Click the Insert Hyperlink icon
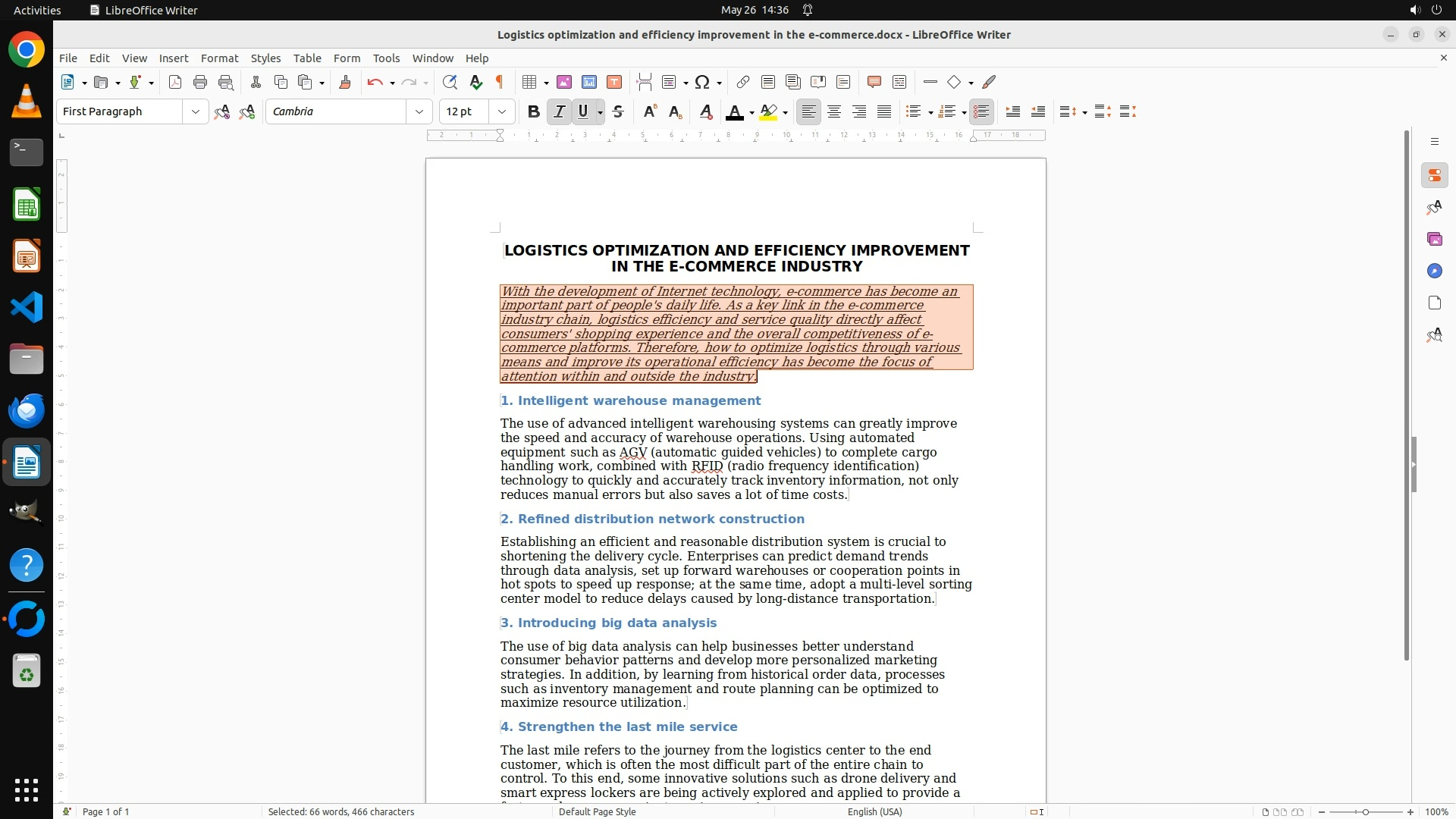This screenshot has width=1456, height=819. point(743,82)
